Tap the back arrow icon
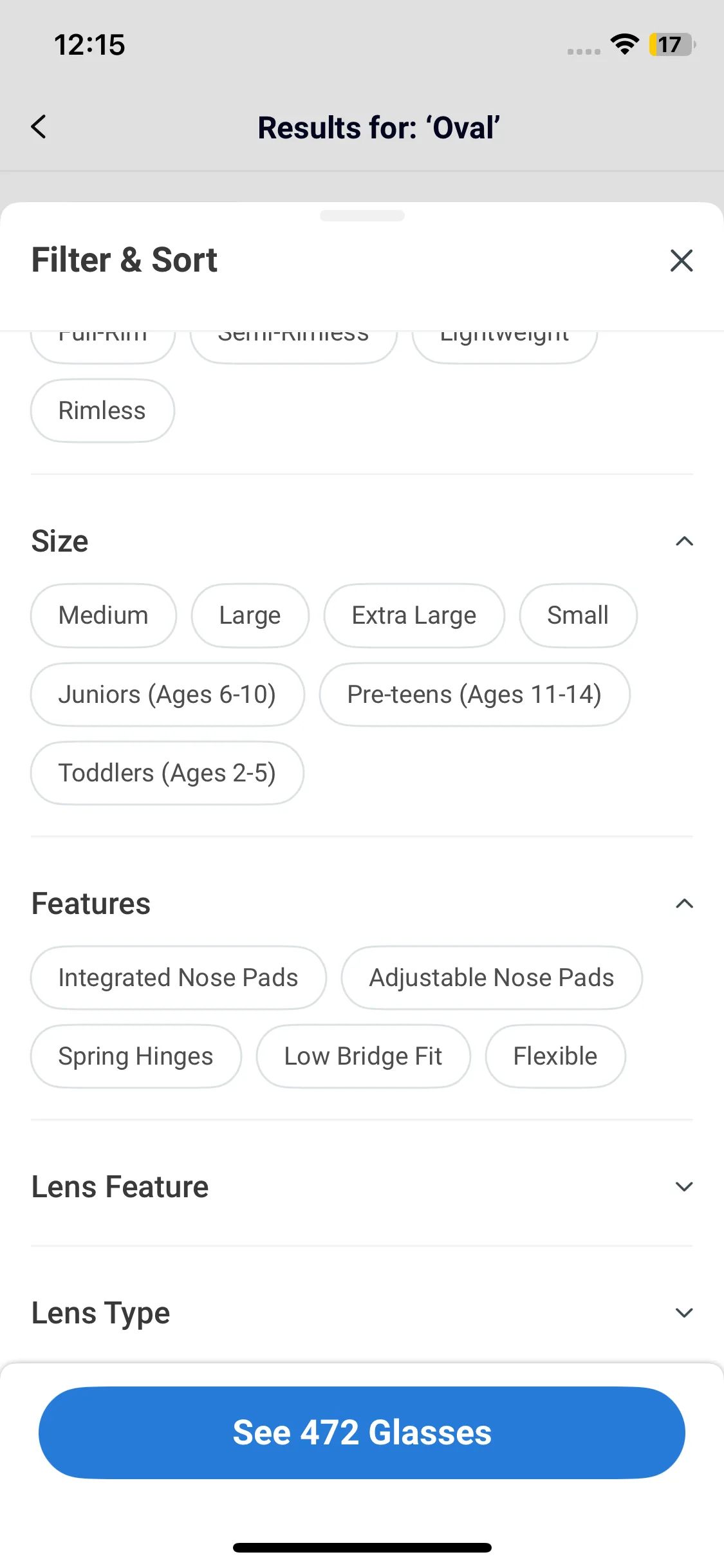The image size is (724, 1568). (x=39, y=127)
